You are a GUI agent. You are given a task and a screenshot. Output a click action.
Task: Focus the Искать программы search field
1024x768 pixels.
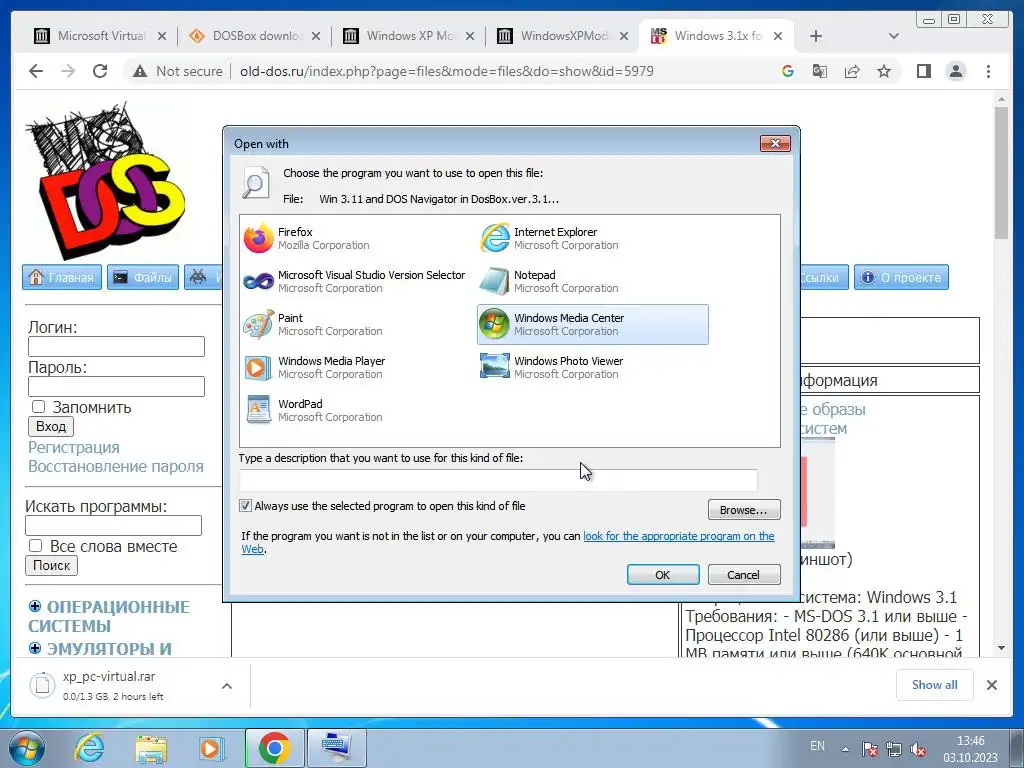coord(114,526)
